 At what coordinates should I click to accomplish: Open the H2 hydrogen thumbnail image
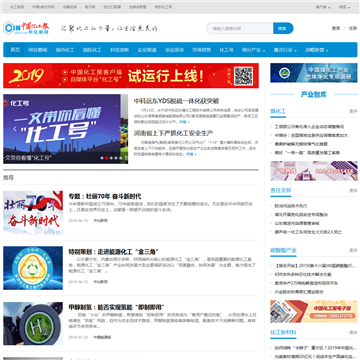pyautogui.click(x=33, y=324)
